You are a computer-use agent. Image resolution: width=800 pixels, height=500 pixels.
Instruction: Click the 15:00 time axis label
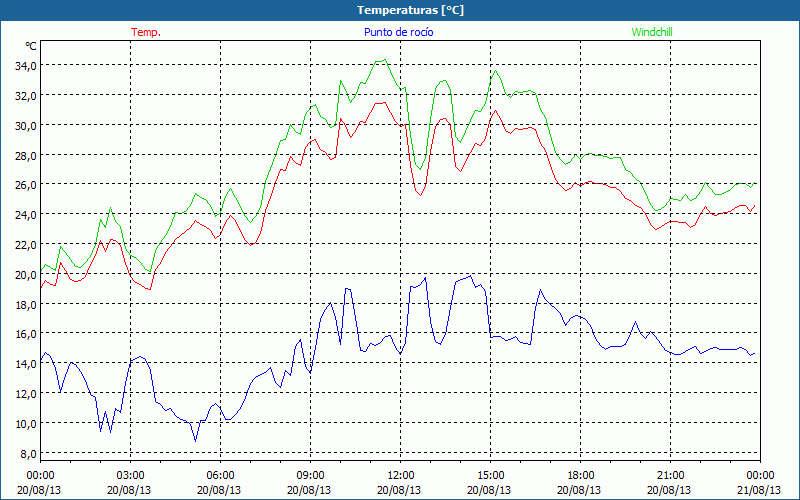pos(490,476)
